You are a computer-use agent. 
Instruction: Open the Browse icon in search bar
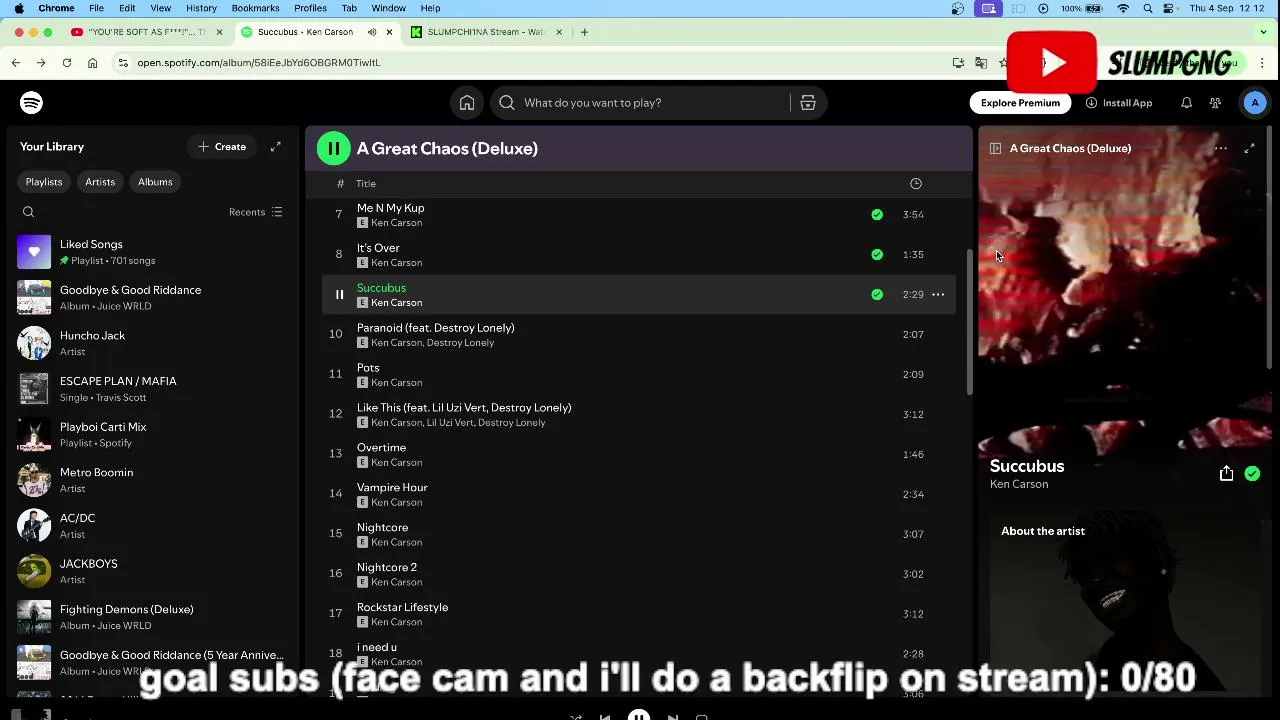tap(808, 103)
